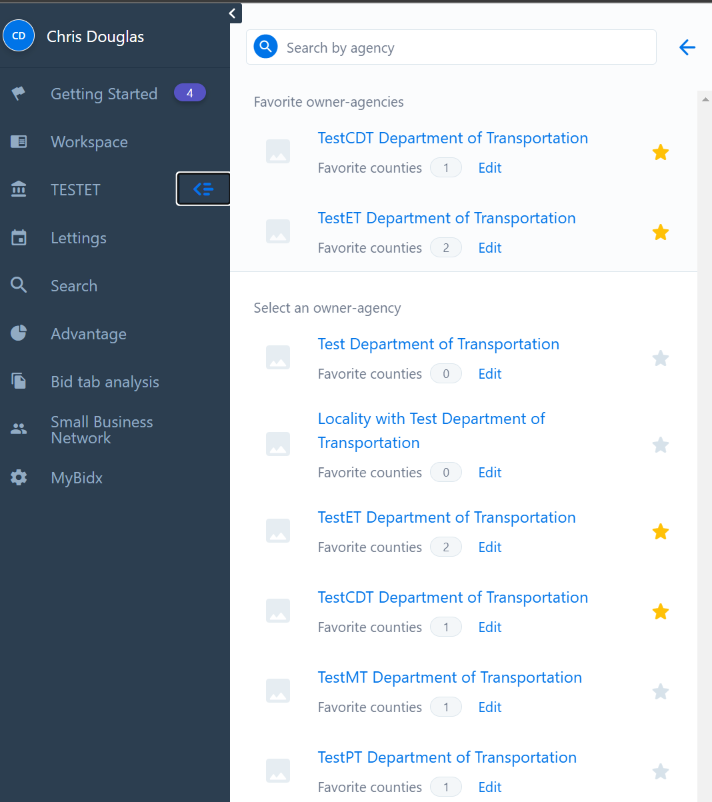Open the Chris Douglas user profile menu

pos(95,37)
